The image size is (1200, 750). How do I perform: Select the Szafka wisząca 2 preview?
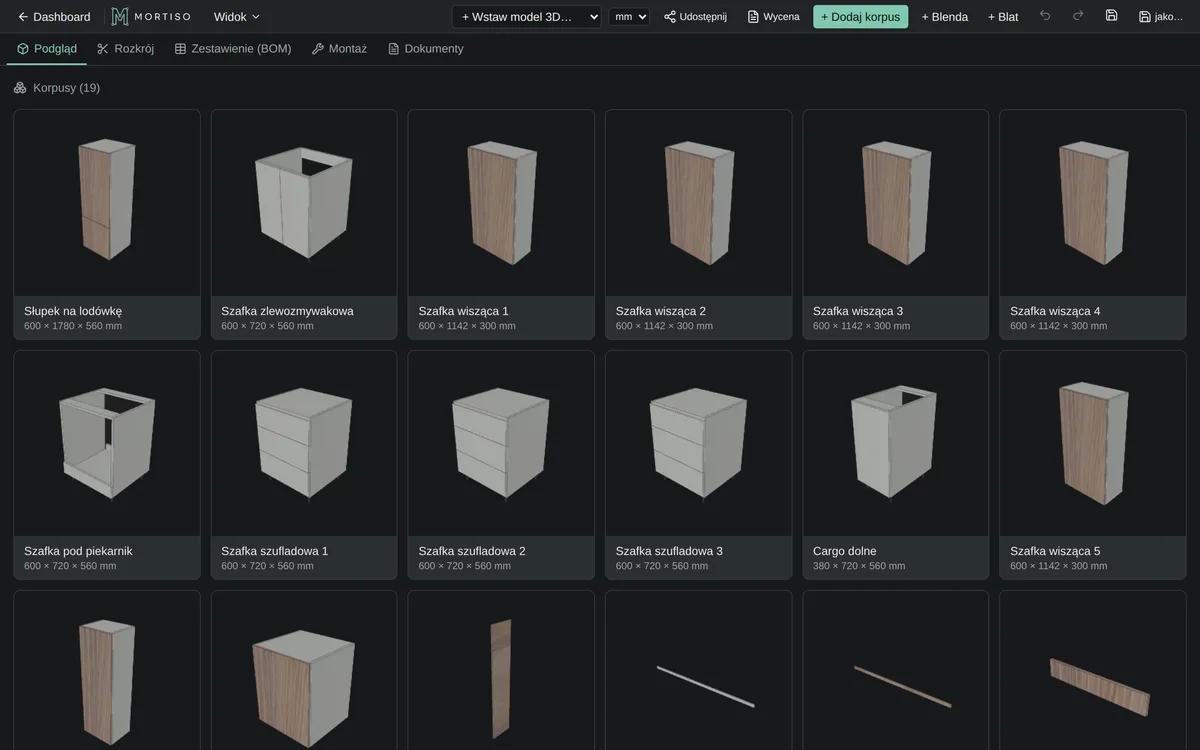coord(698,203)
